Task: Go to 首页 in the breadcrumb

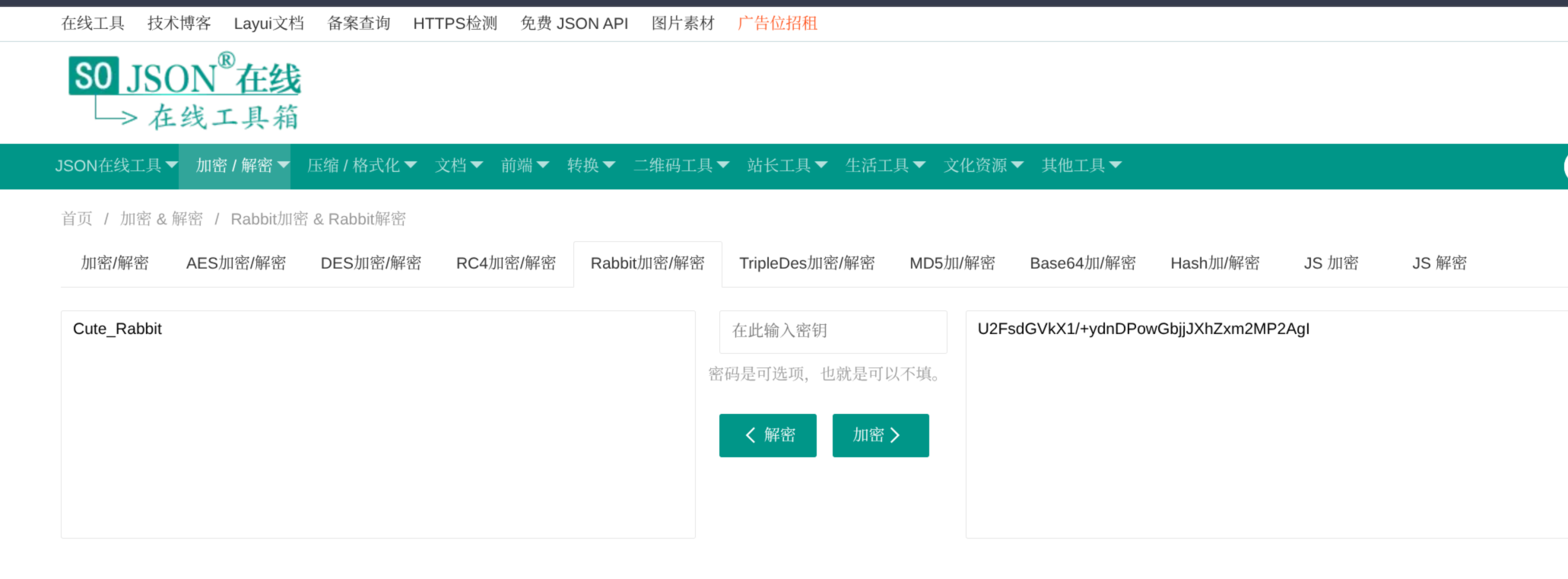Action: point(77,219)
